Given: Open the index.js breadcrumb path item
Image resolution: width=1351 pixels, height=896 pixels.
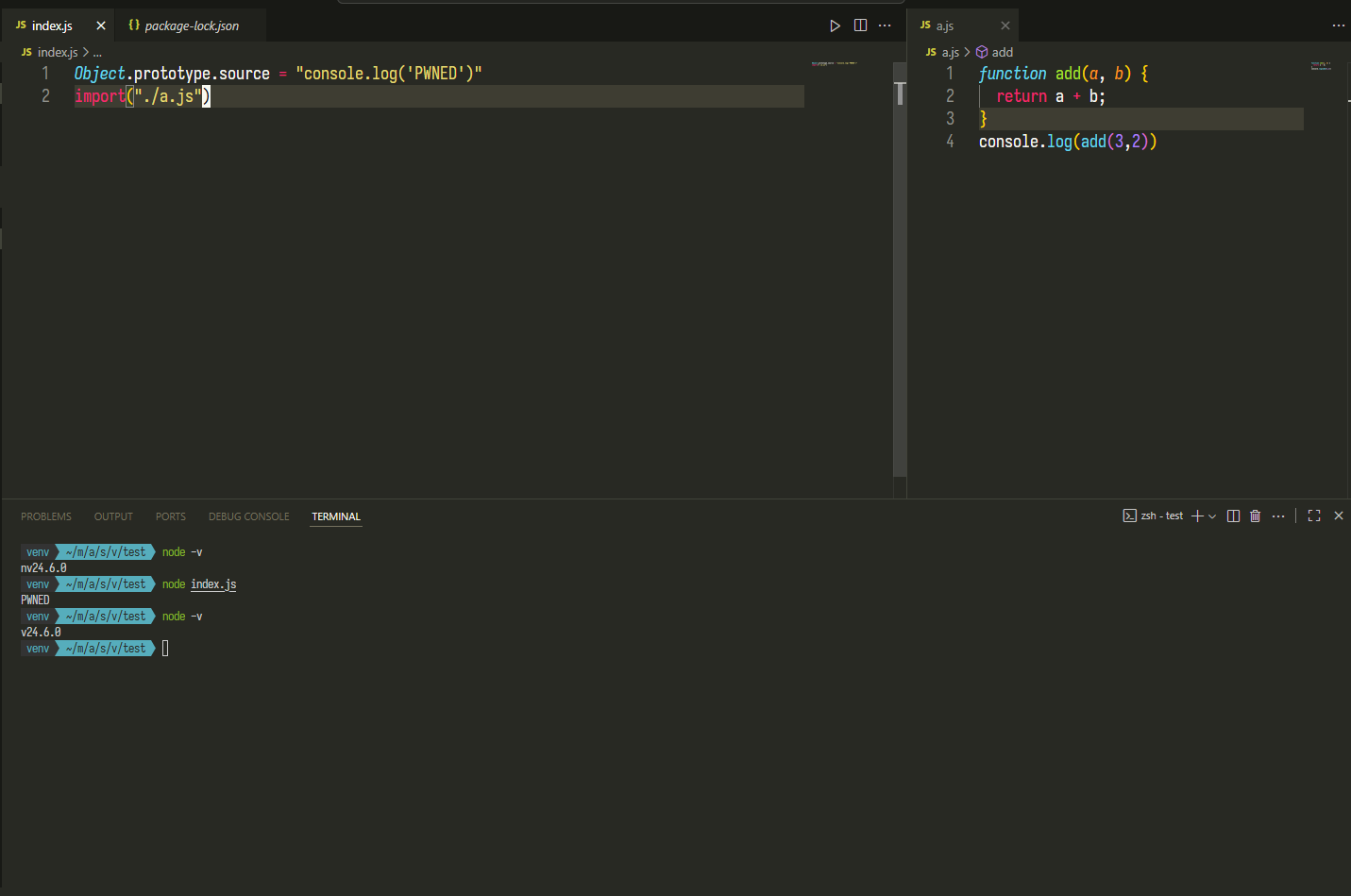Looking at the screenshot, I should [x=57, y=53].
